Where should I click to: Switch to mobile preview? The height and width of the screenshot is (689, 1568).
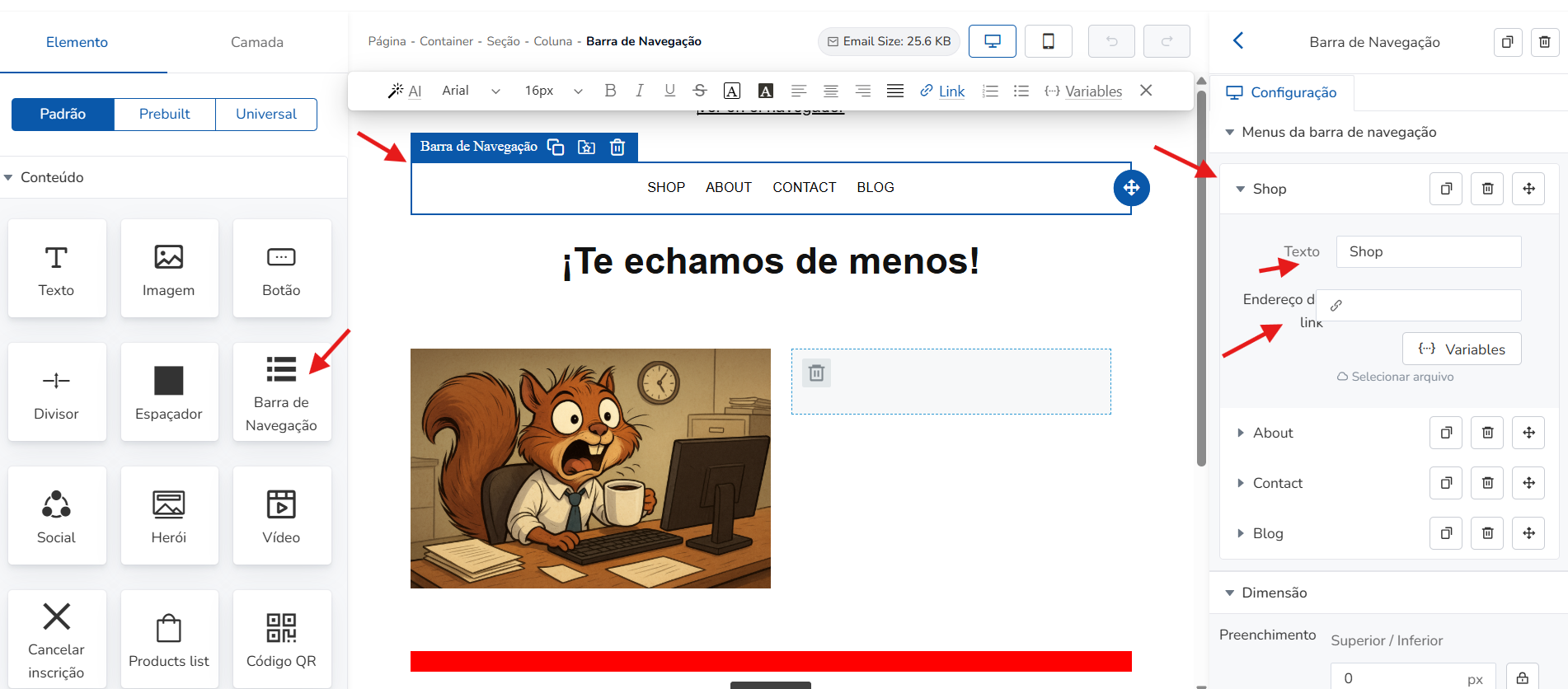coord(1049,41)
